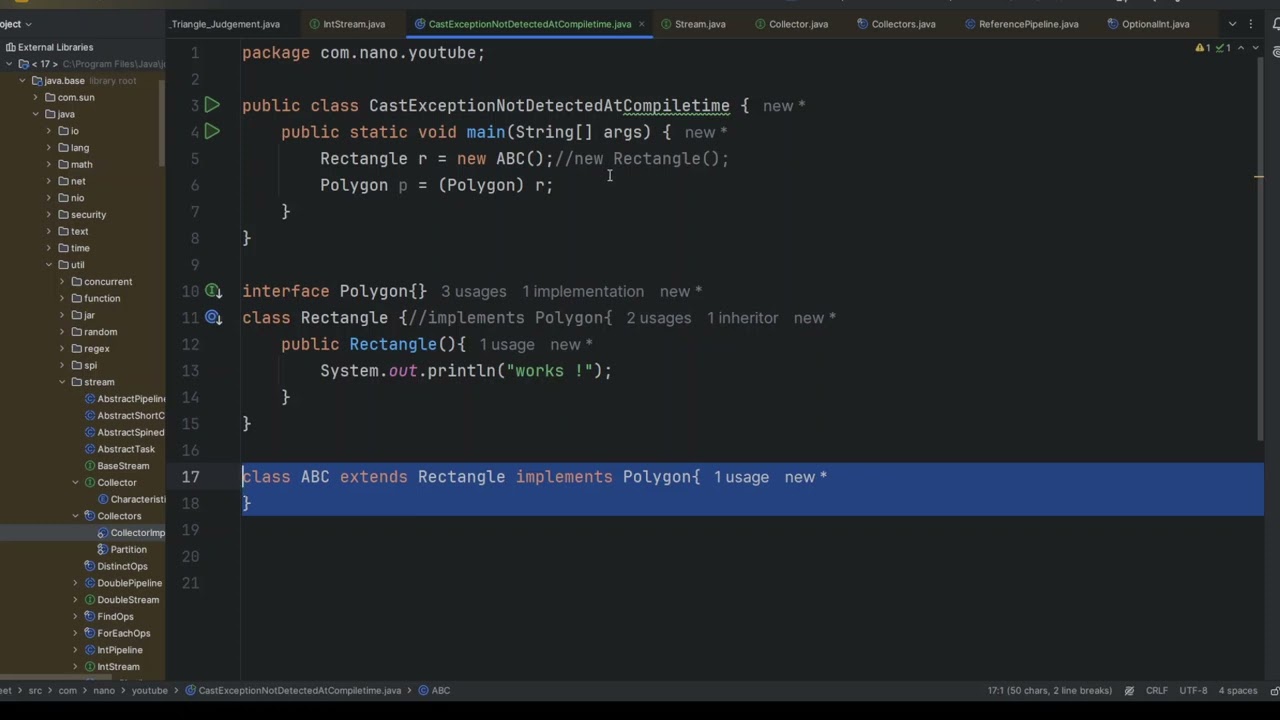The width and height of the screenshot is (1280, 720).
Task: Collapse the stream package node
Action: pos(62,382)
